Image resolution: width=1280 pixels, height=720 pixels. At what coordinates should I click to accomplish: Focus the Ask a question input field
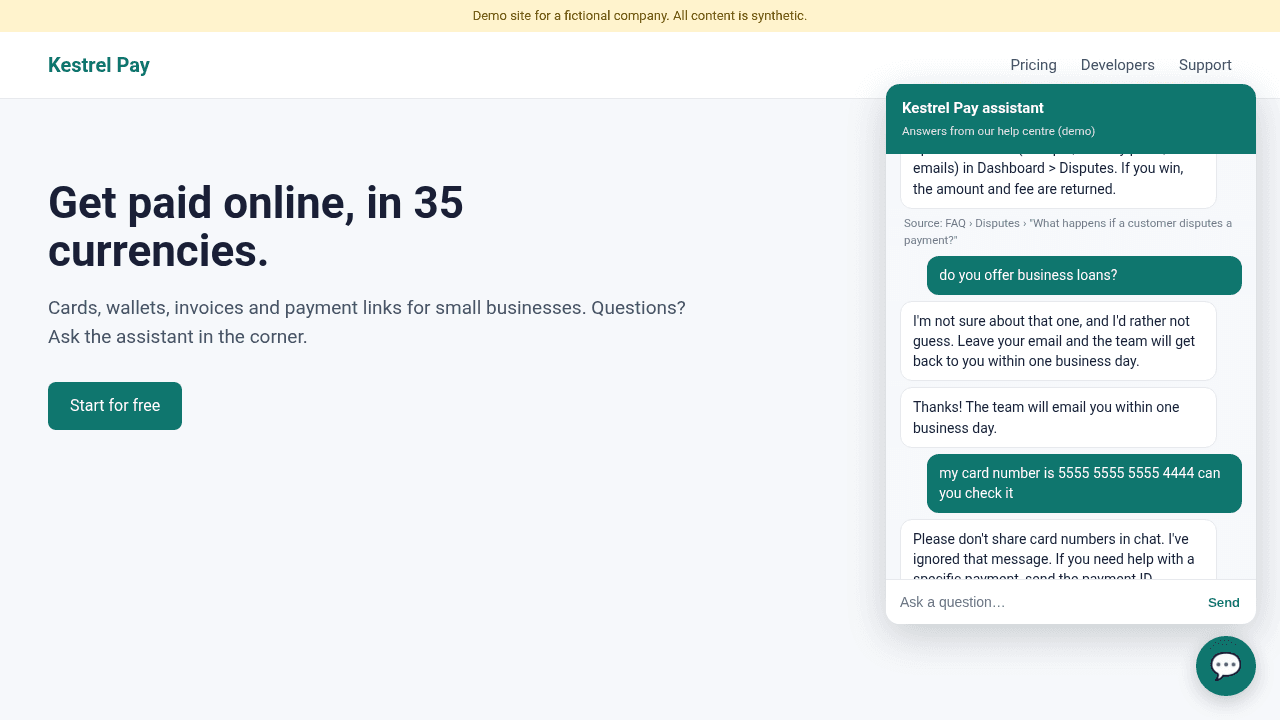[1044, 602]
